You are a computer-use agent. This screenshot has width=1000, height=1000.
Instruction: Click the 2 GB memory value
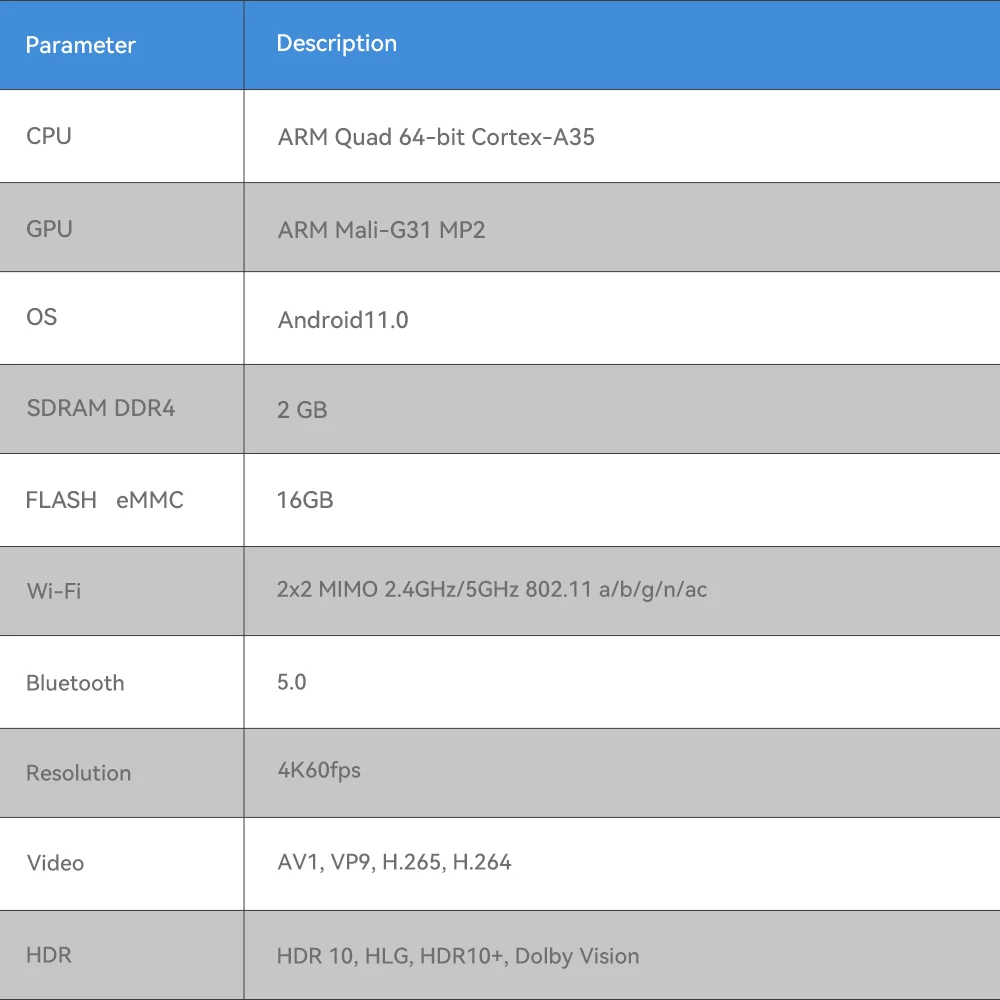[302, 410]
